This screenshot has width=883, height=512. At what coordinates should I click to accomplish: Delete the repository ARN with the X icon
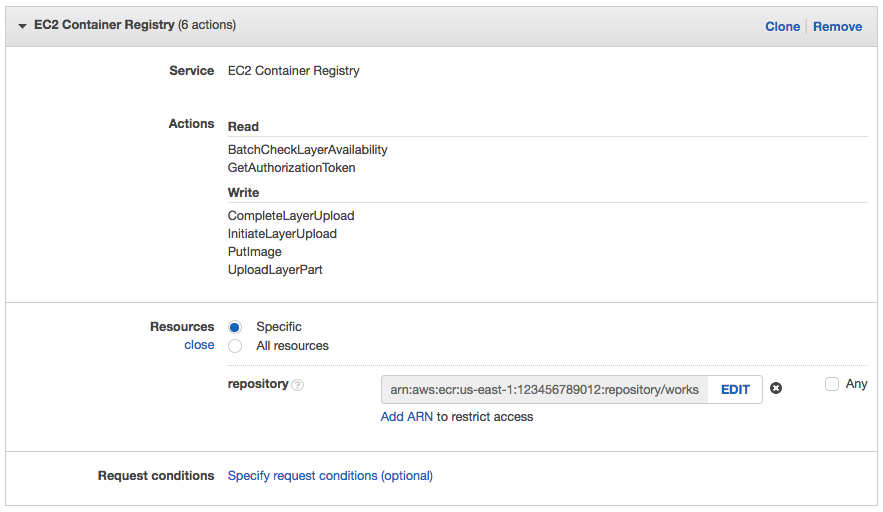[x=776, y=389]
